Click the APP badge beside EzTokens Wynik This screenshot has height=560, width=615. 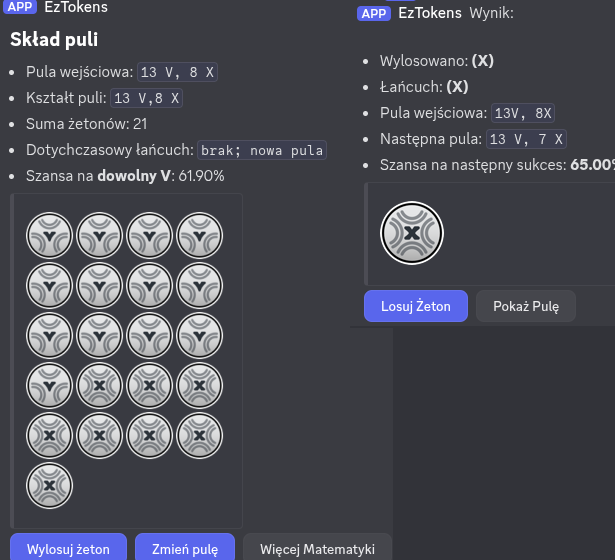point(374,13)
